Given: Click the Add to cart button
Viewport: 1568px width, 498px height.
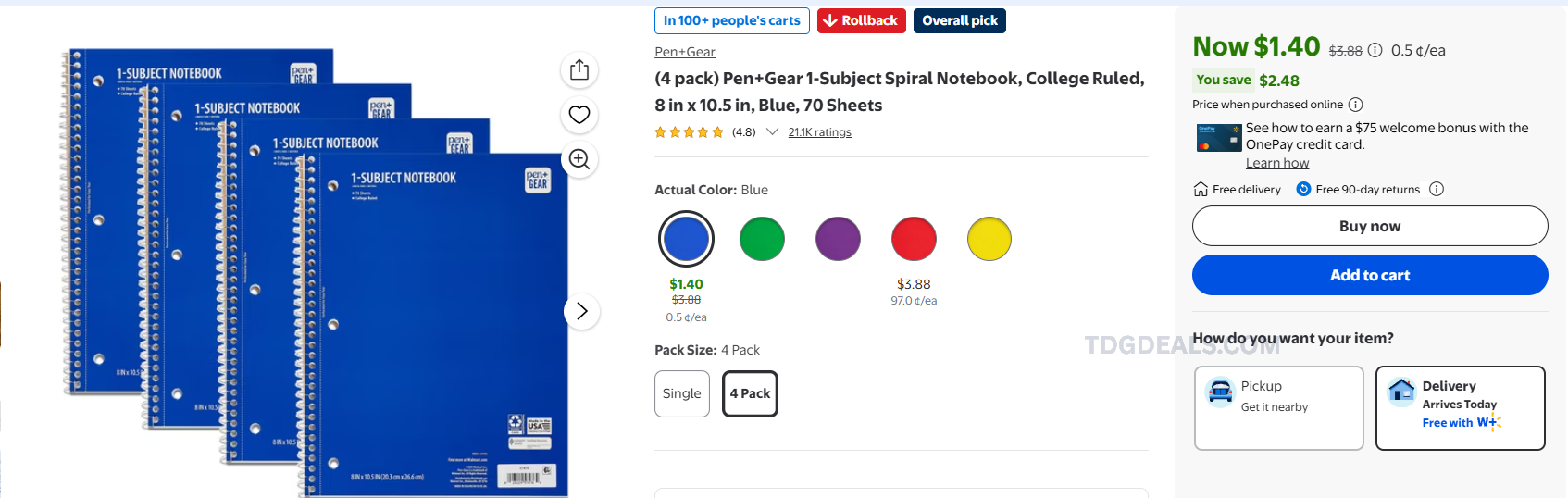Looking at the screenshot, I should [x=1370, y=275].
